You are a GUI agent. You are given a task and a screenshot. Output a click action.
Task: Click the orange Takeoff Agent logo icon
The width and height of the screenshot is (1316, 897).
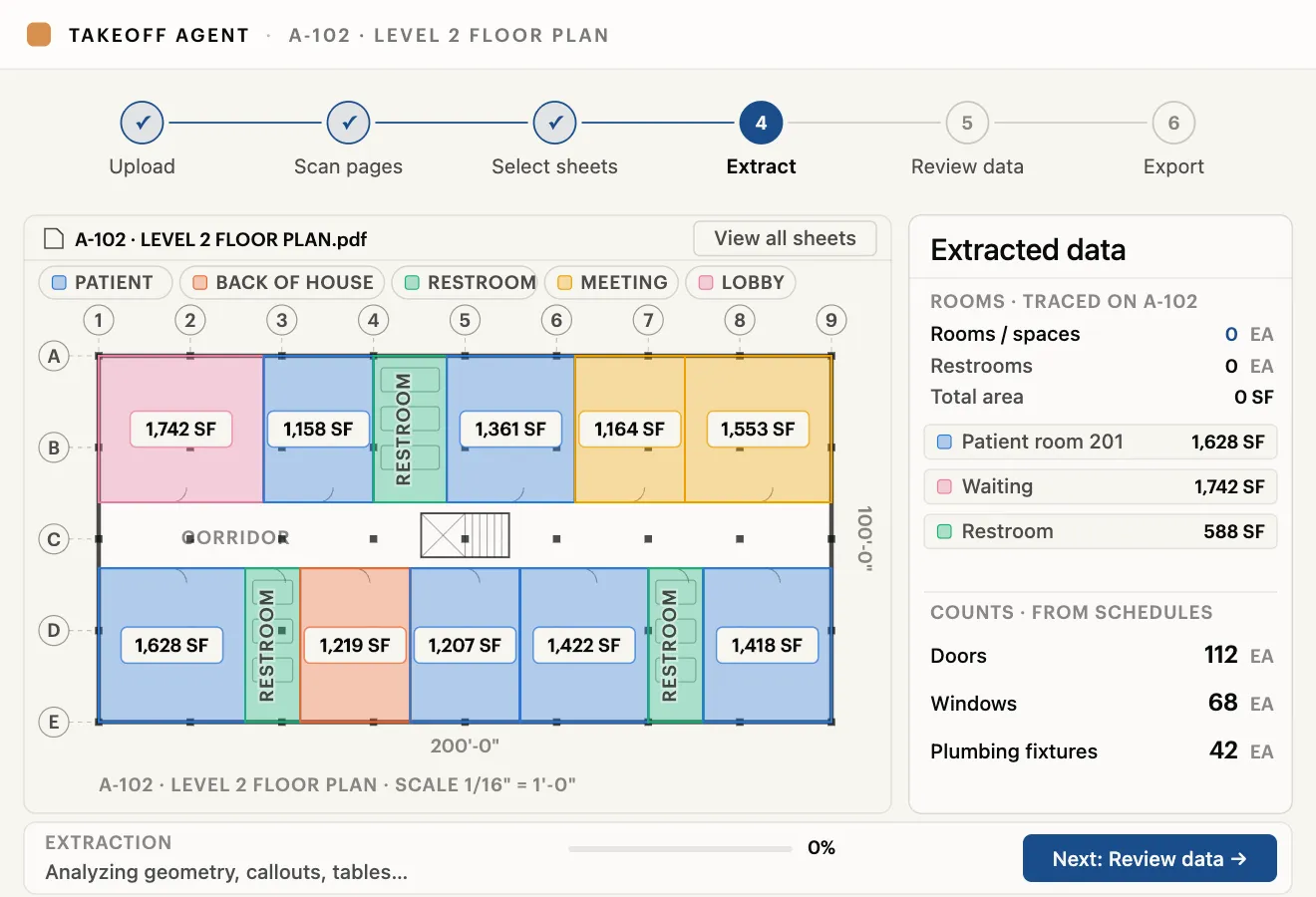[x=39, y=35]
